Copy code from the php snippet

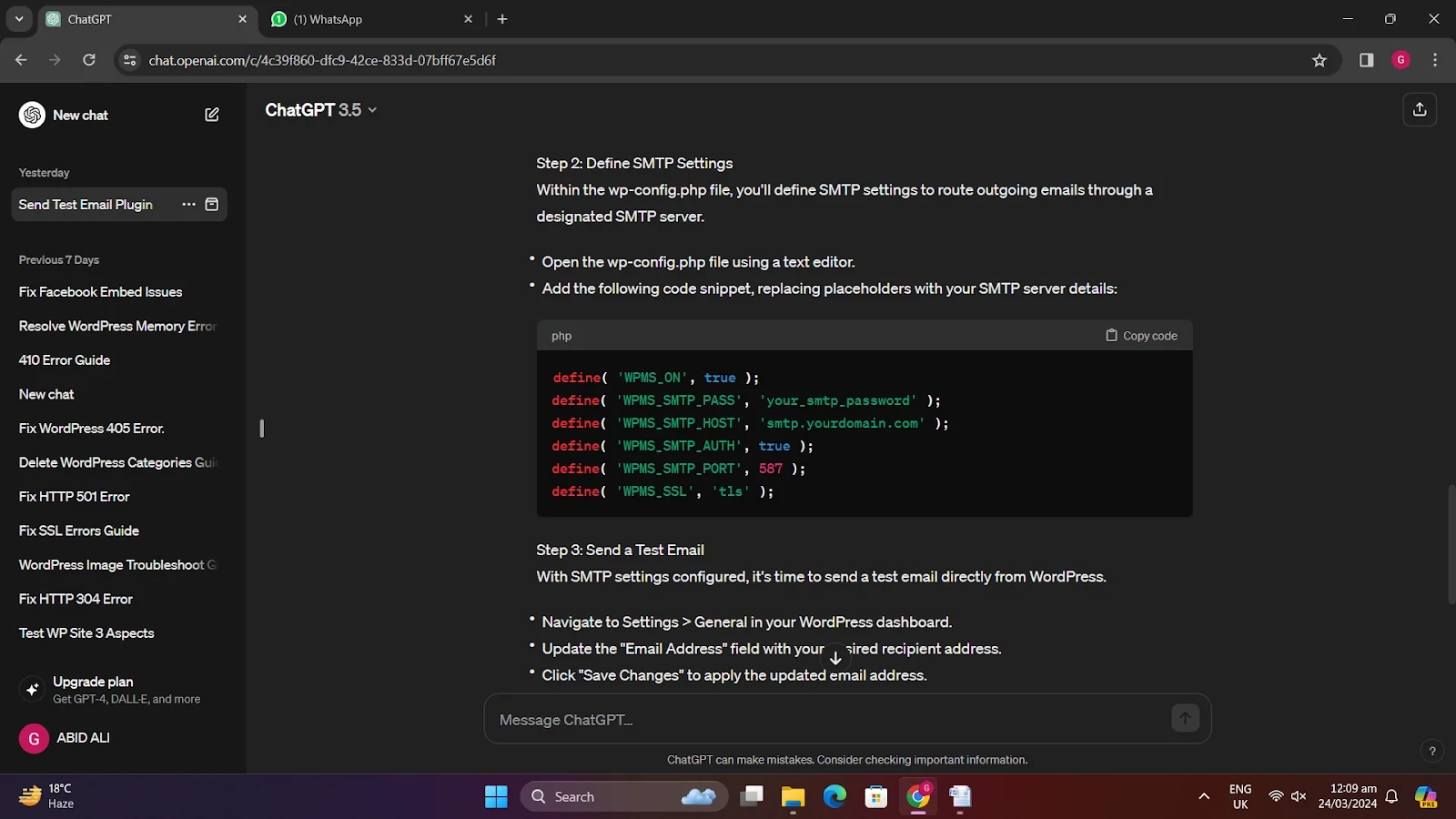coord(1141,336)
